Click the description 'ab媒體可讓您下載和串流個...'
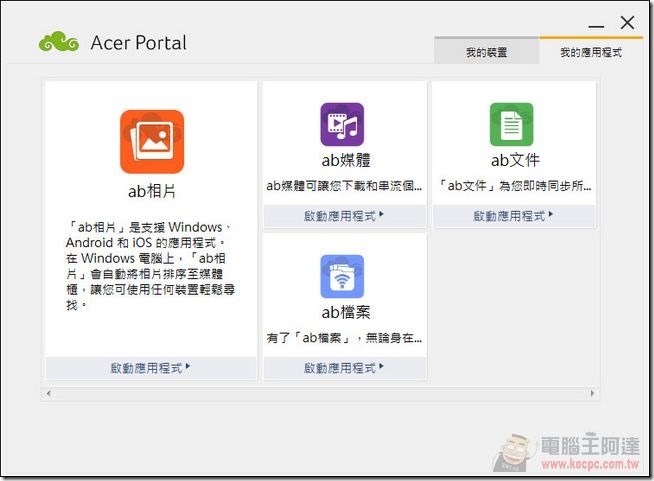This screenshot has width=654, height=481. [x=344, y=186]
